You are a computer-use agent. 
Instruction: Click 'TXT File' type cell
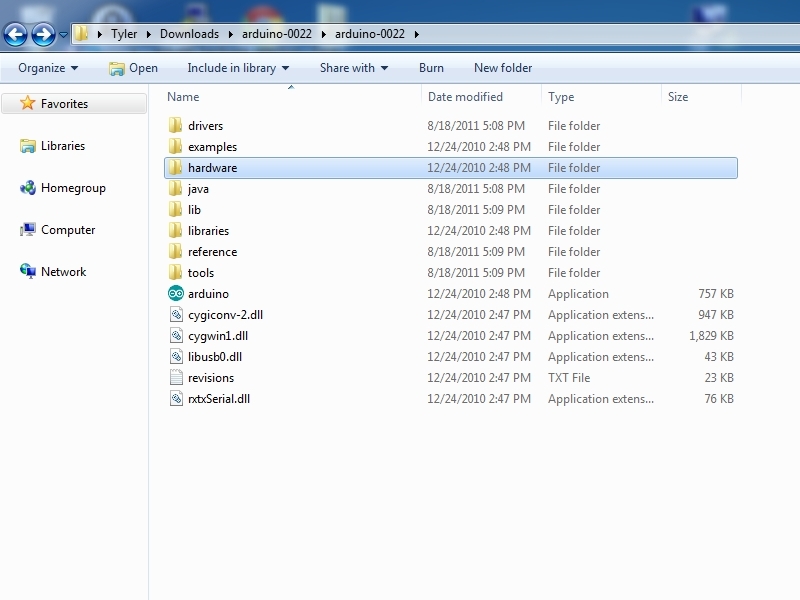569,378
